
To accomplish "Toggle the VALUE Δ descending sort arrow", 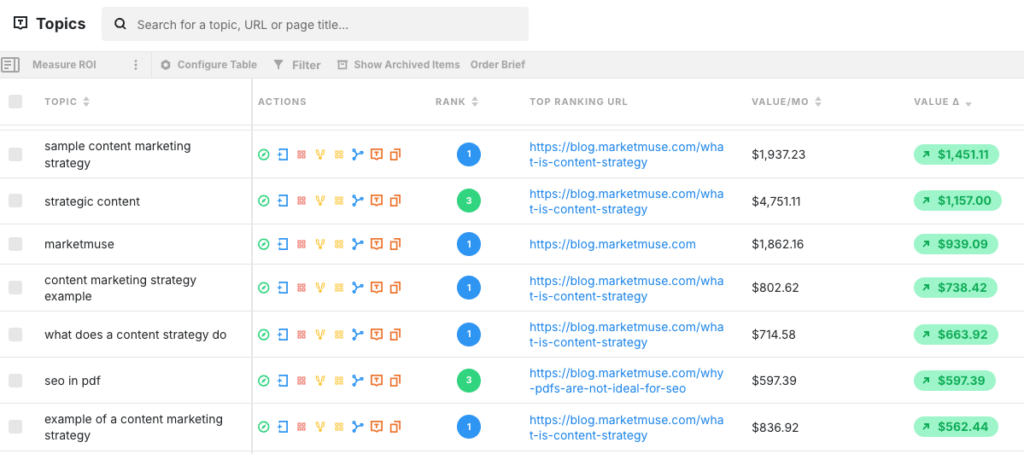I will tap(968, 104).
